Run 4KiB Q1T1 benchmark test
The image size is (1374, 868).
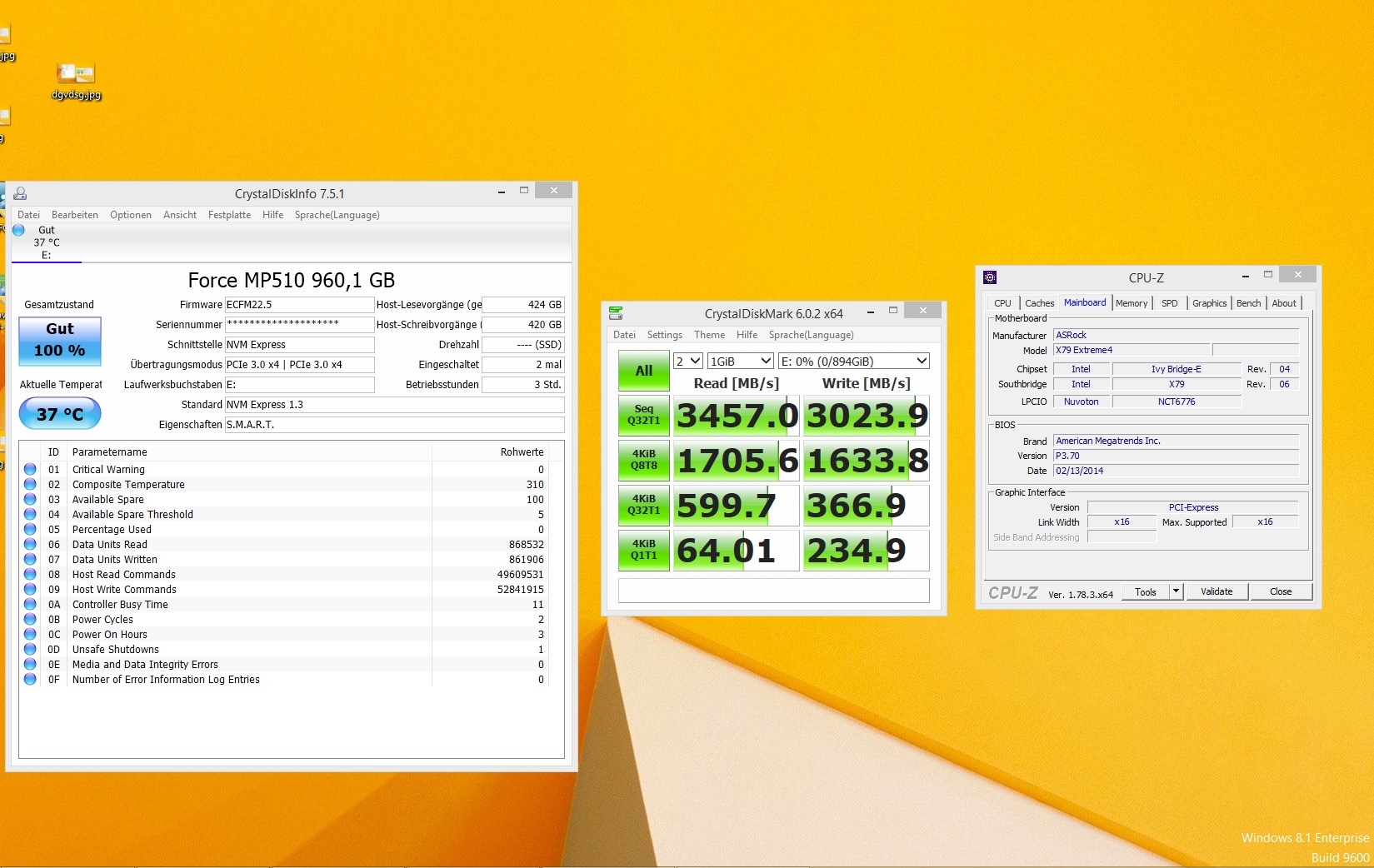(643, 550)
